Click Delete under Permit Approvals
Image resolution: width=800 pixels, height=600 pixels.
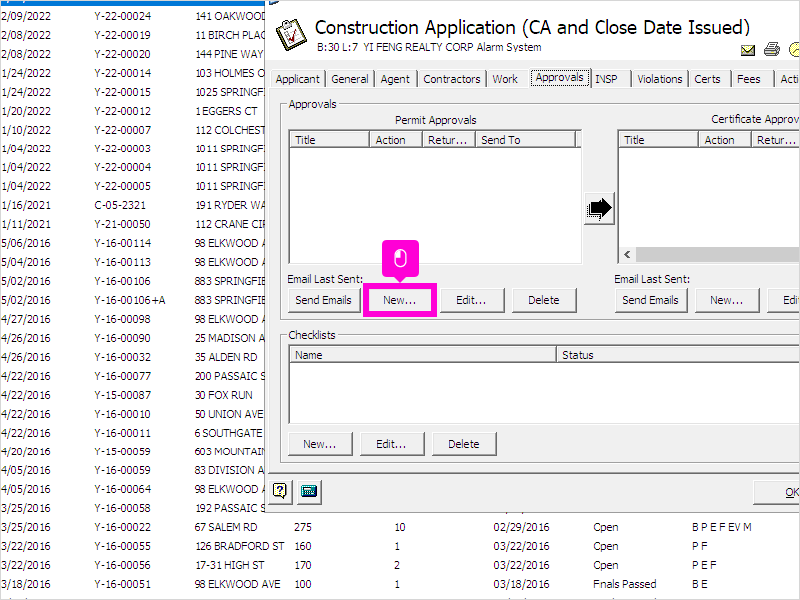click(x=543, y=300)
